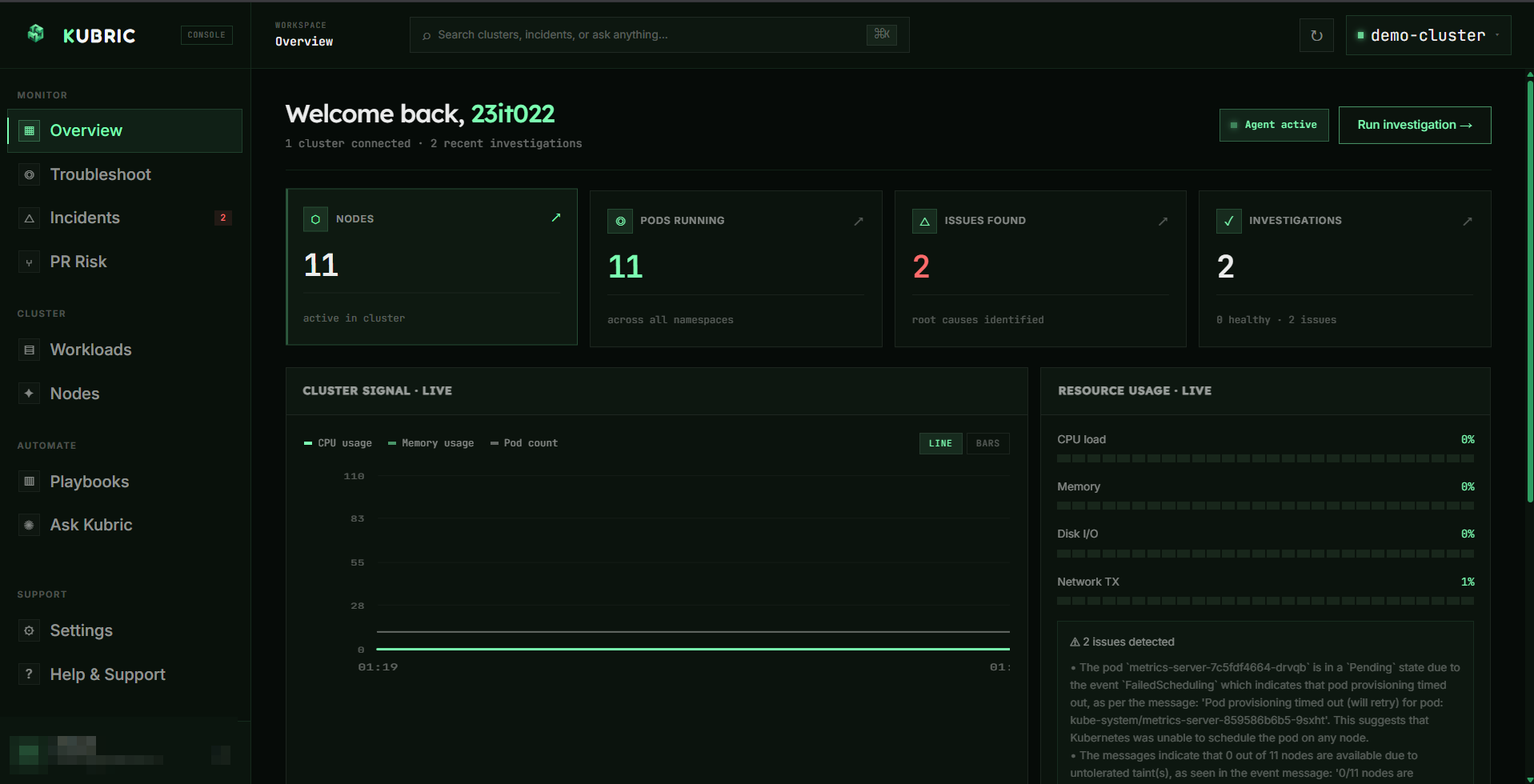The height and width of the screenshot is (784, 1534).
Task: Open PR Risk page
Action: 125,262
